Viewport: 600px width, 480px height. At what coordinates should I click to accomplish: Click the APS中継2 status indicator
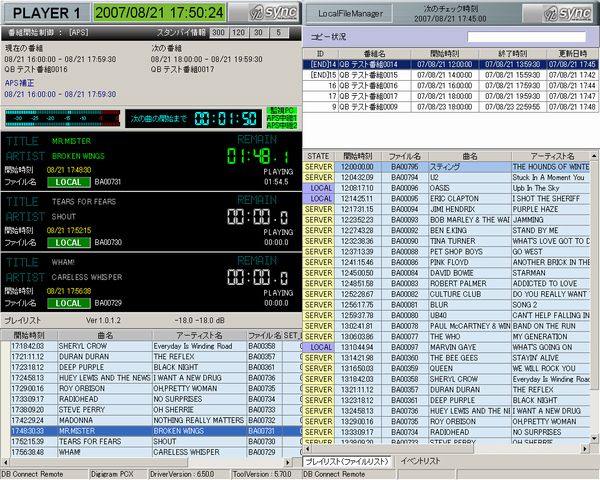tap(281, 126)
